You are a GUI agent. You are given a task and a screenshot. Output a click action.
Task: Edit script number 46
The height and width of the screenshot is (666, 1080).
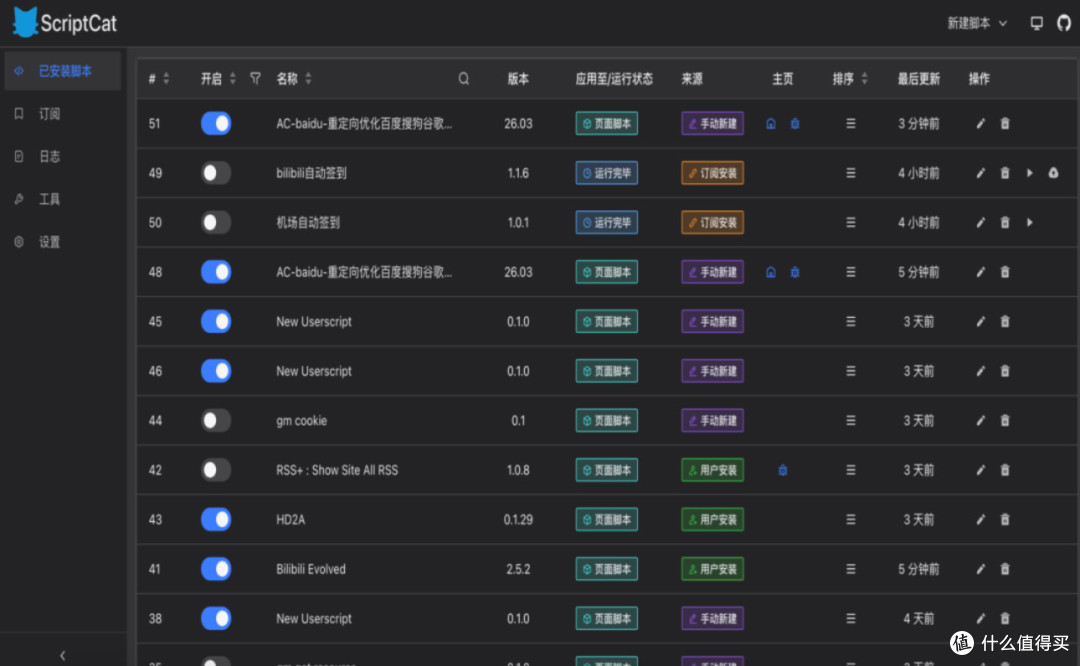click(980, 371)
